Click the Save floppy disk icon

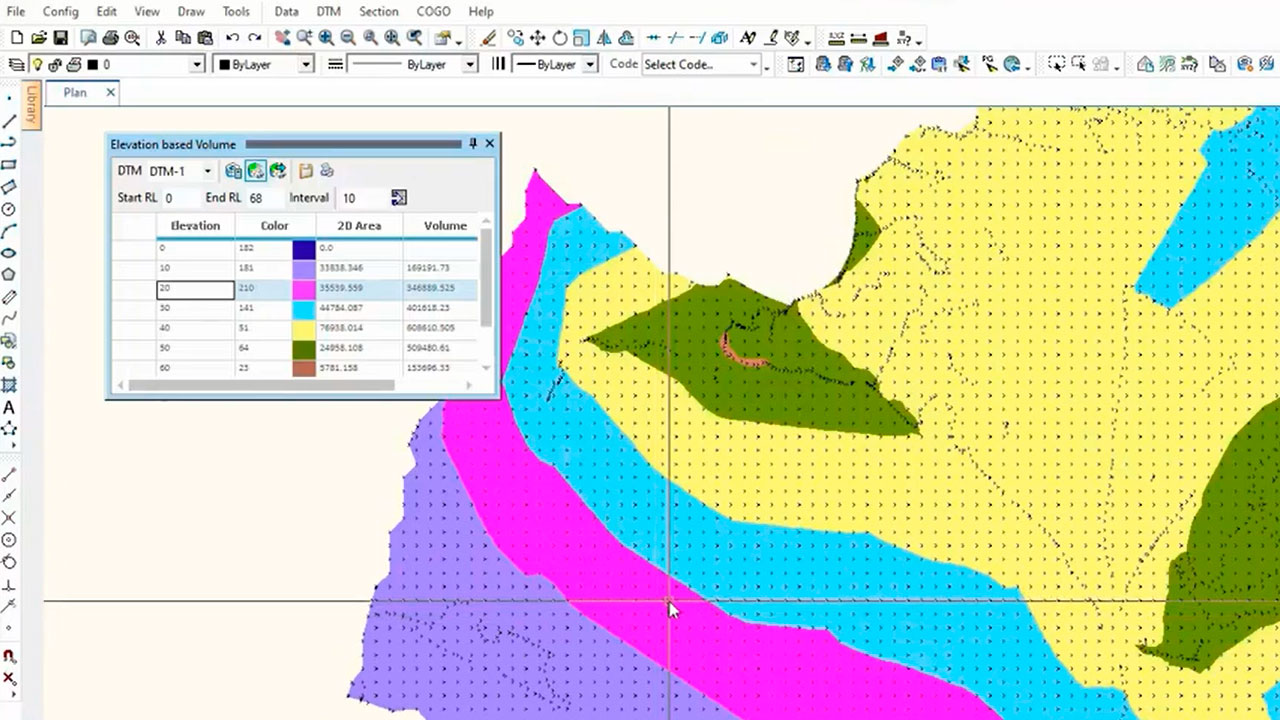60,38
